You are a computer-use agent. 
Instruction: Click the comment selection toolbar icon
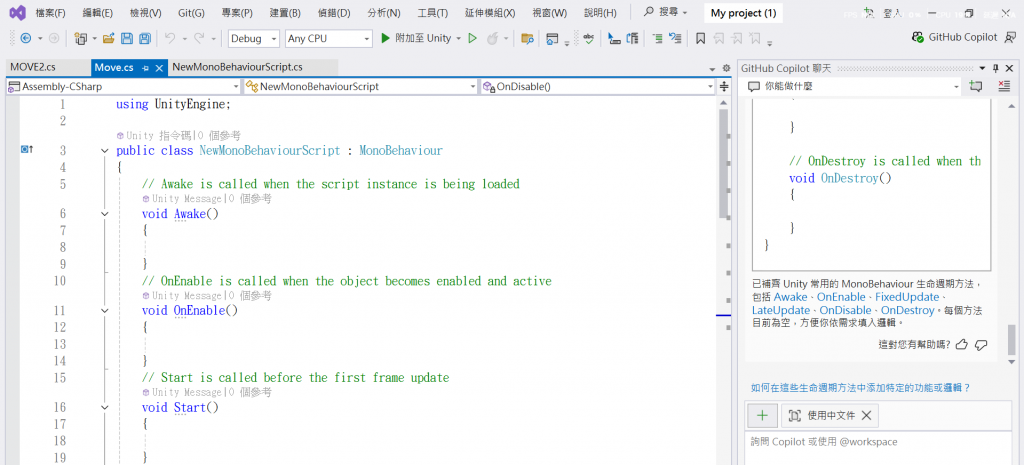[614, 39]
